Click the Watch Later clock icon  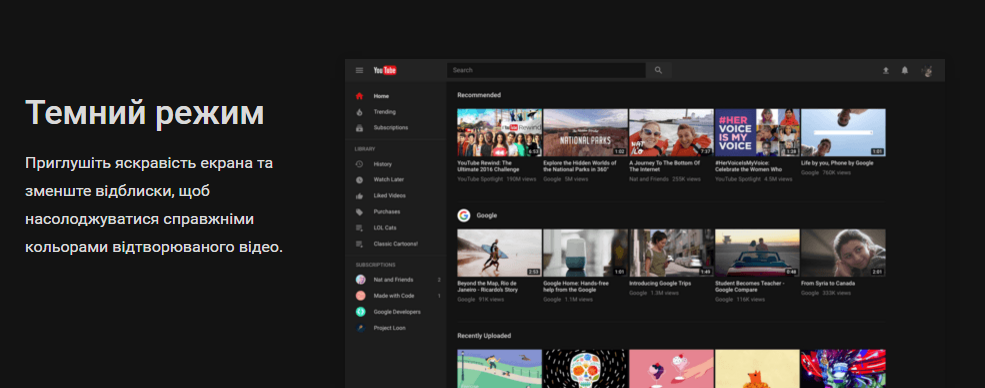[x=359, y=180]
